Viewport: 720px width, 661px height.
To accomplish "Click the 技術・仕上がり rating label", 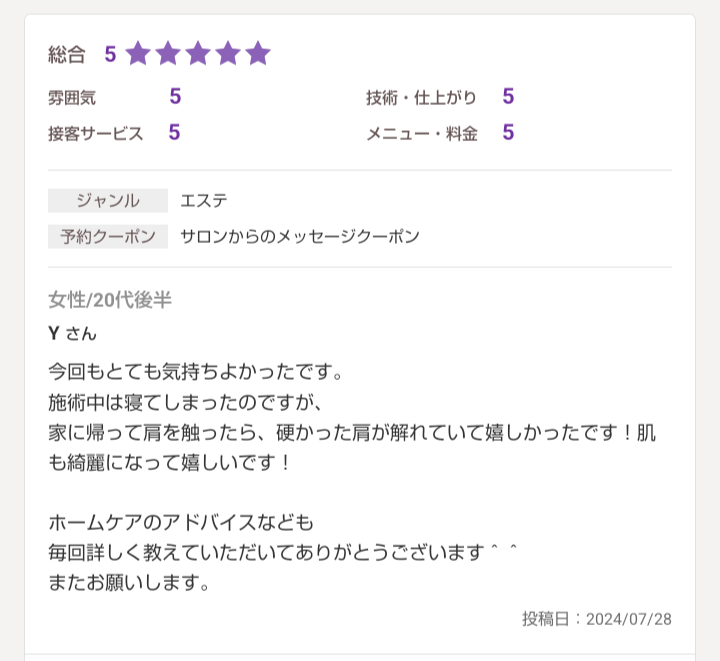I will click(x=421, y=98).
